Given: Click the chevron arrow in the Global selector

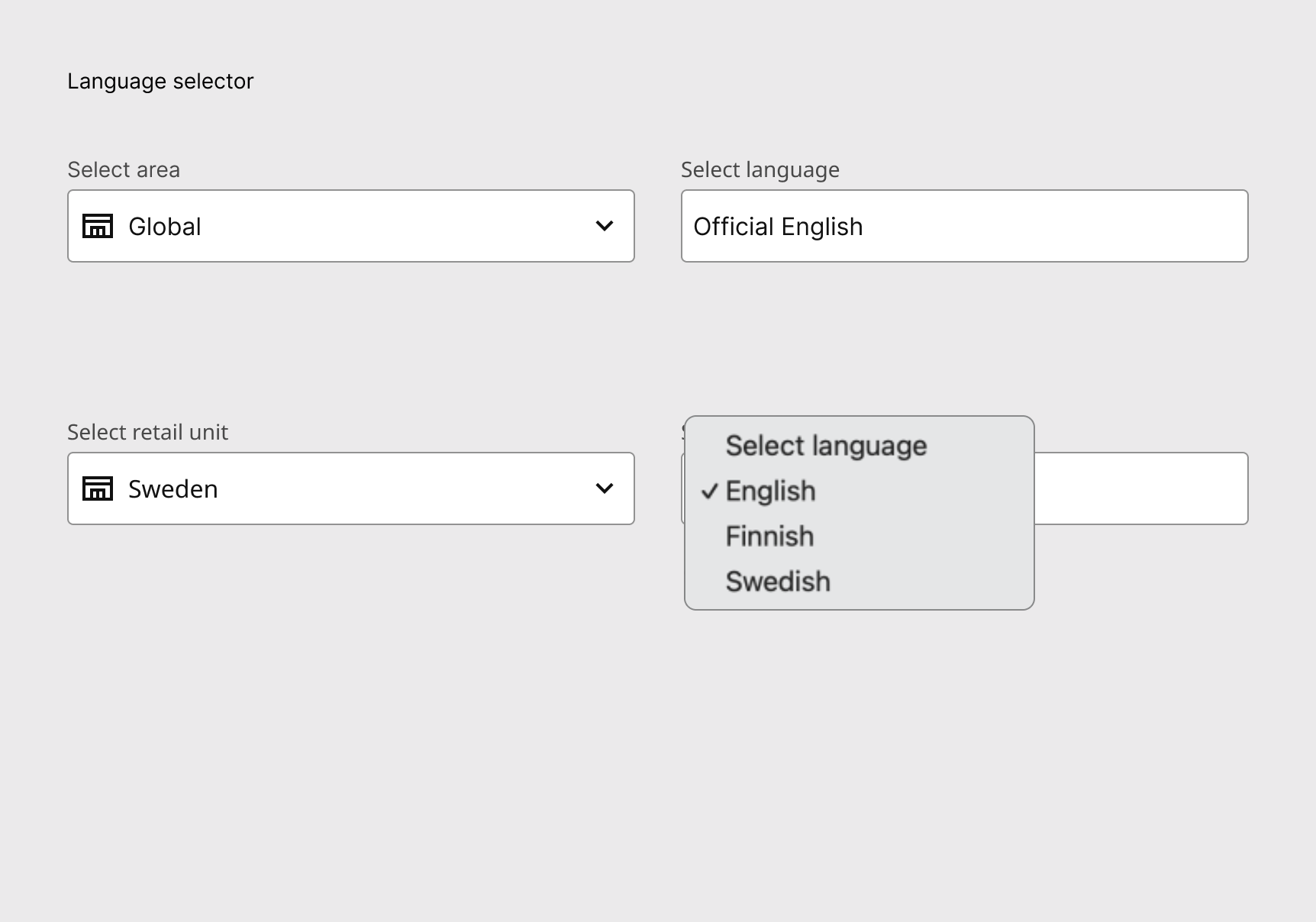Looking at the screenshot, I should [605, 226].
